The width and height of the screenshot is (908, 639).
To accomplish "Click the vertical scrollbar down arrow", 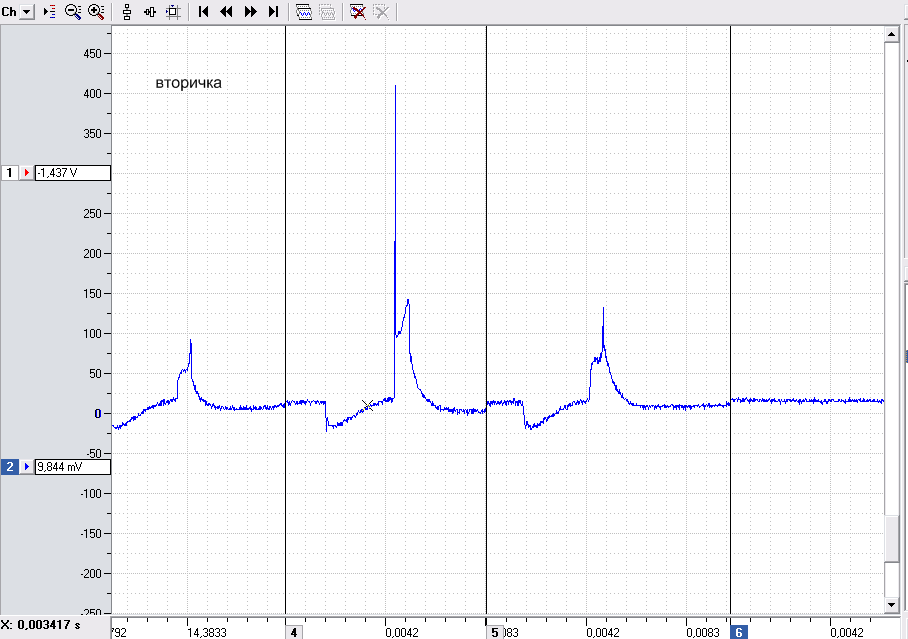I will 892,605.
